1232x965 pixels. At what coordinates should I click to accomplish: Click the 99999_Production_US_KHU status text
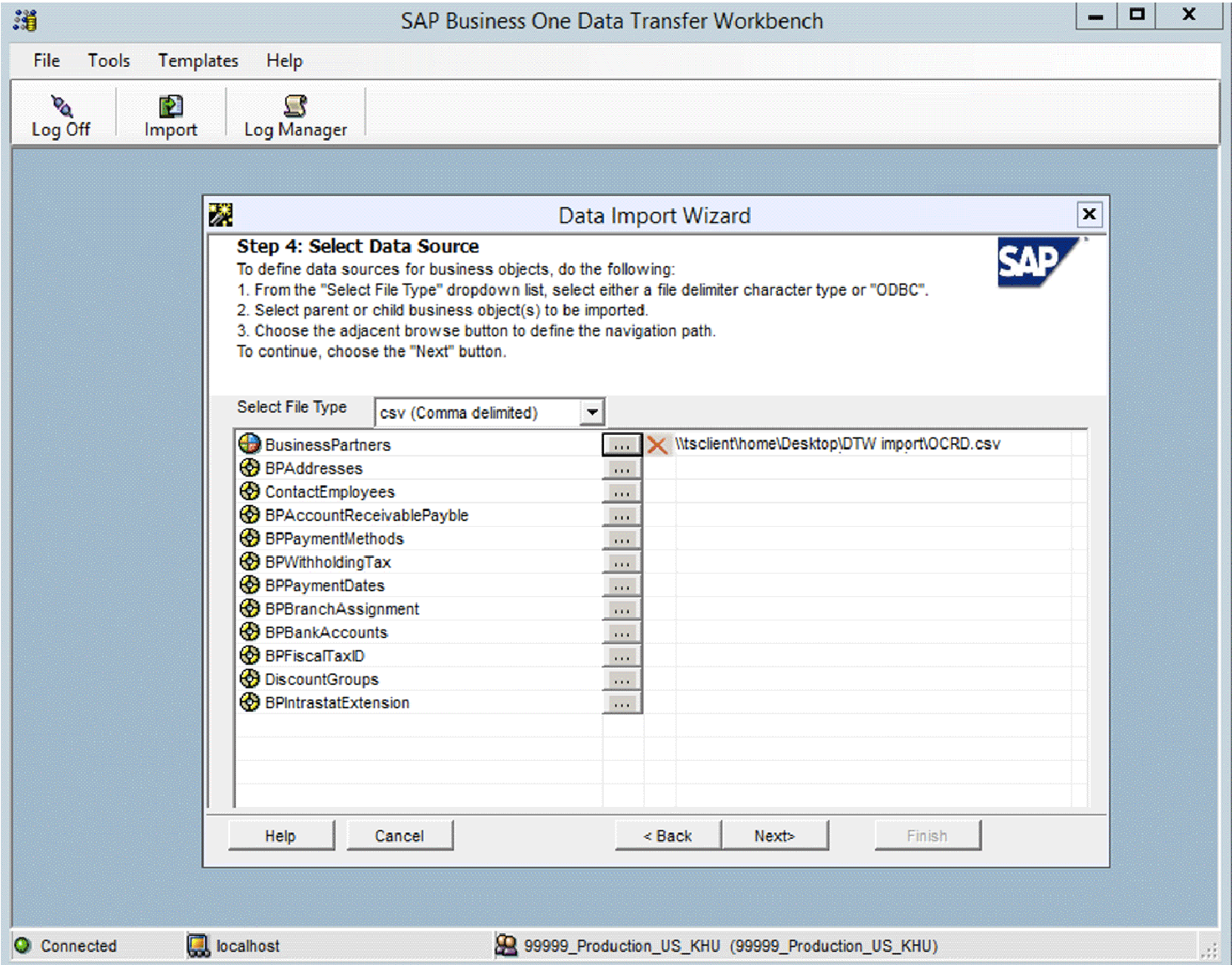tap(731, 946)
